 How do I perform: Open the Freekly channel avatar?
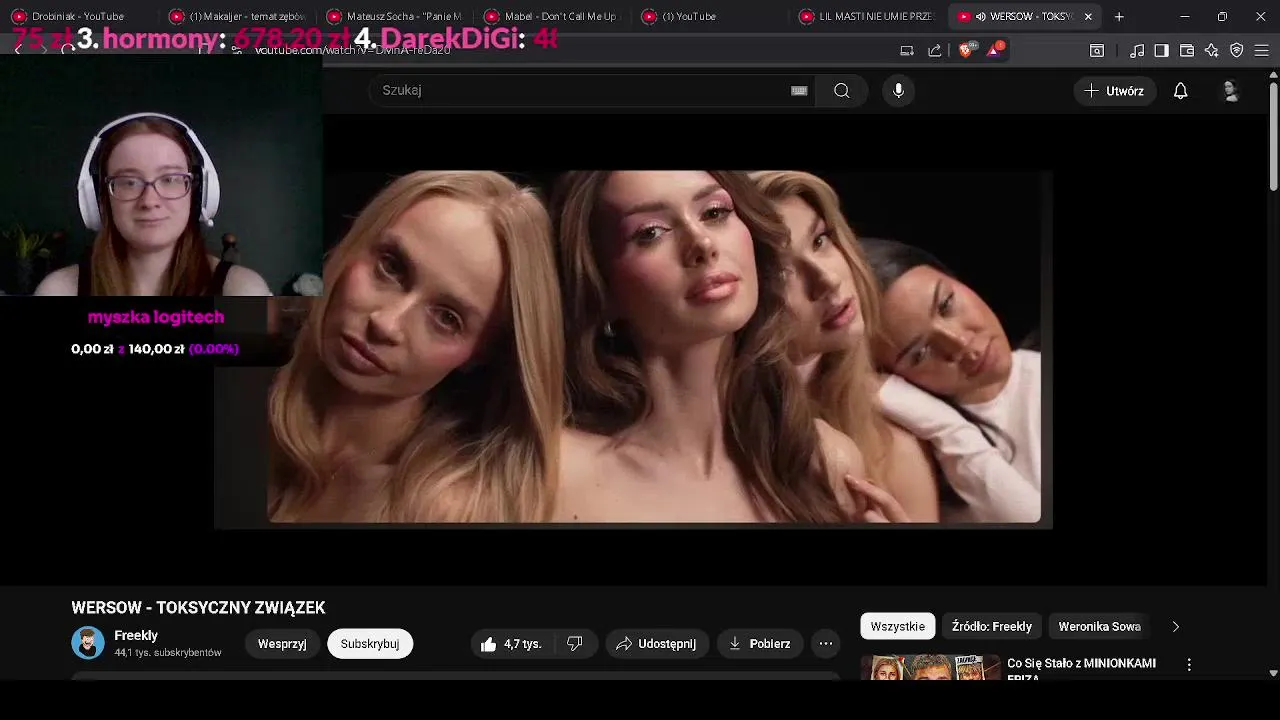pyautogui.click(x=88, y=643)
